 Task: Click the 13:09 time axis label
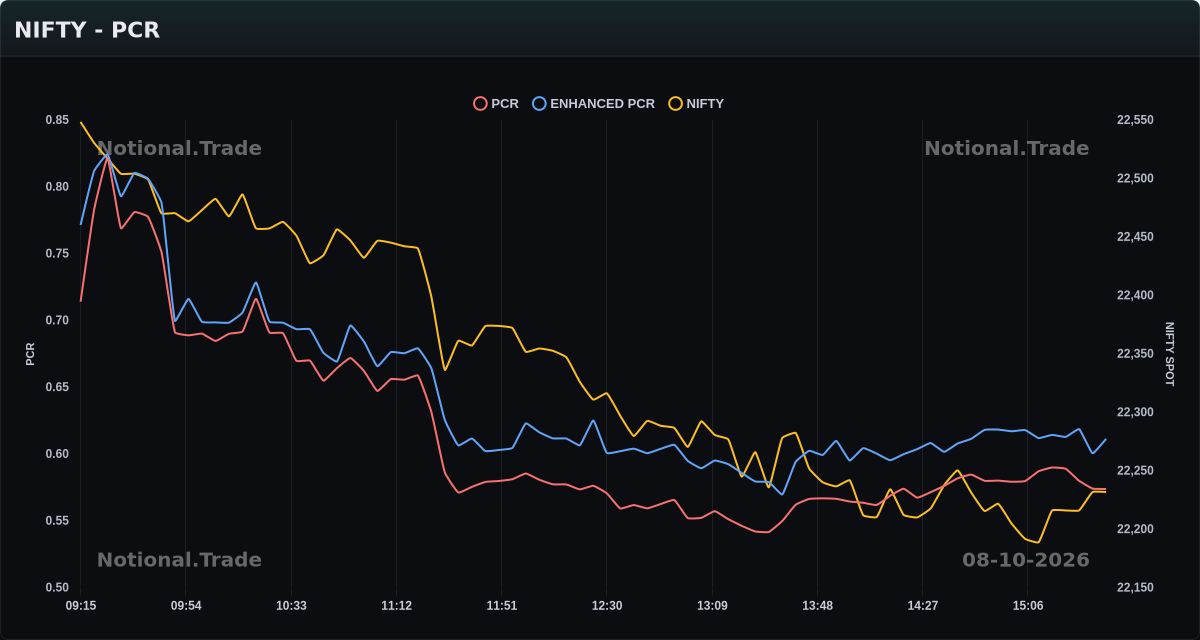(x=712, y=606)
